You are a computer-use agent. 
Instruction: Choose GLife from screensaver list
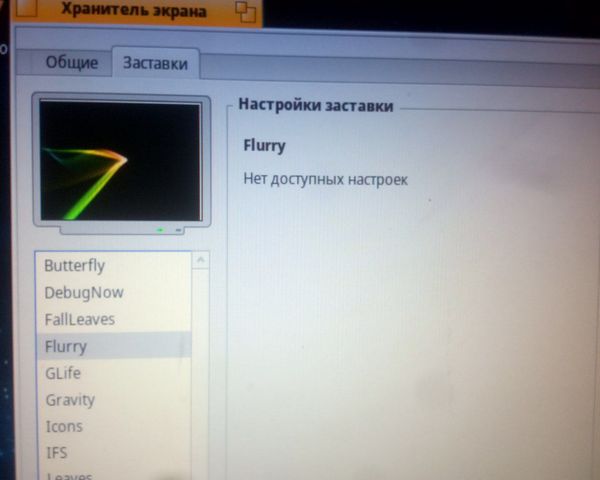[x=114, y=373]
